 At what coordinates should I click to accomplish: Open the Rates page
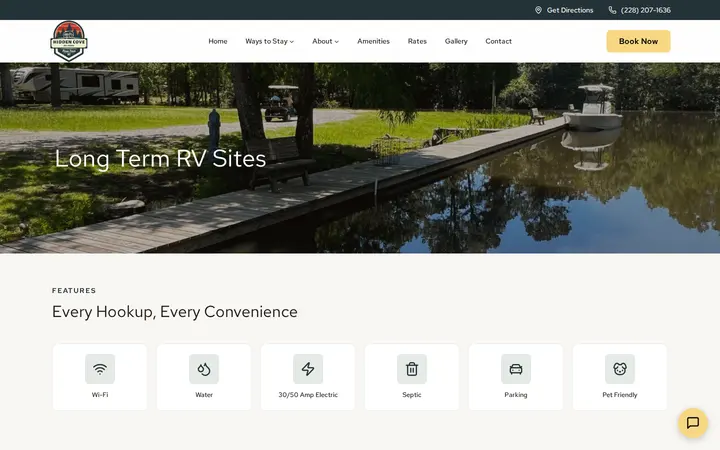tap(417, 41)
